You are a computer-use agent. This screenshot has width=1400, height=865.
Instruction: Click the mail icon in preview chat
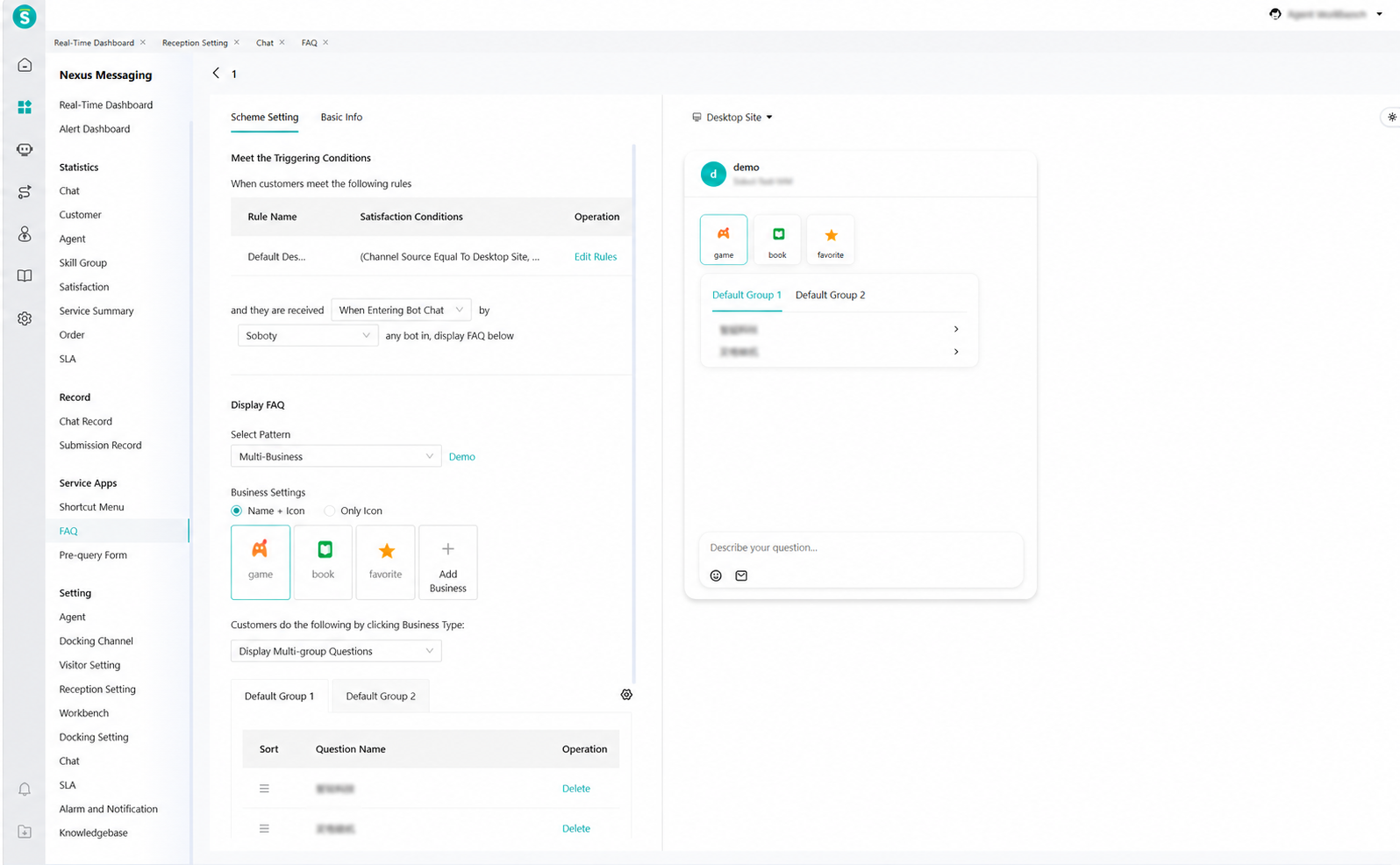741,575
